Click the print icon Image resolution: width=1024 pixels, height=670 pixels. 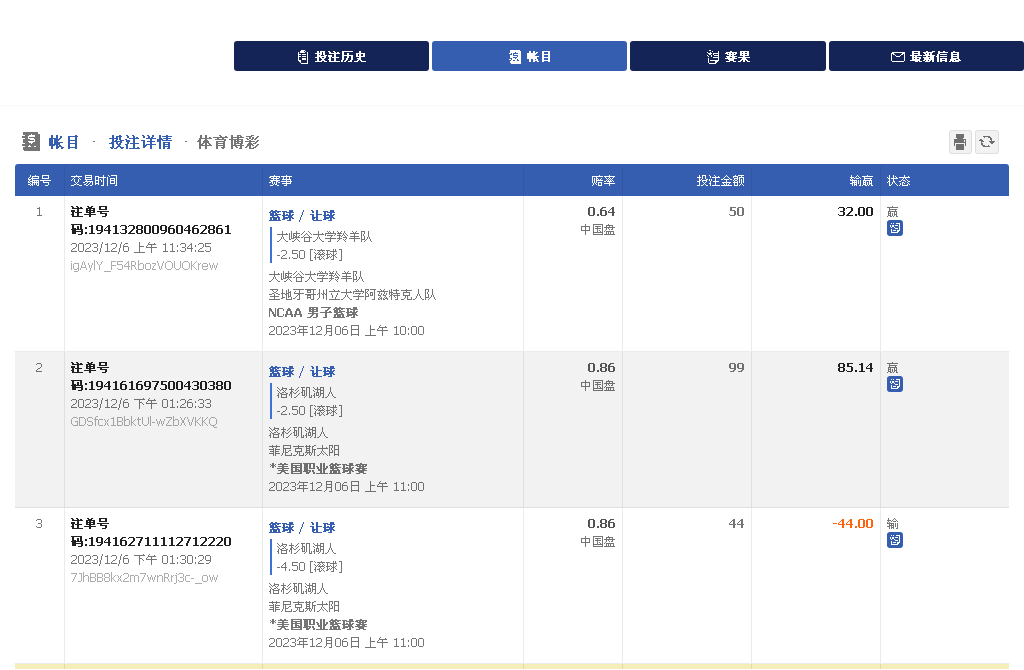(960, 142)
